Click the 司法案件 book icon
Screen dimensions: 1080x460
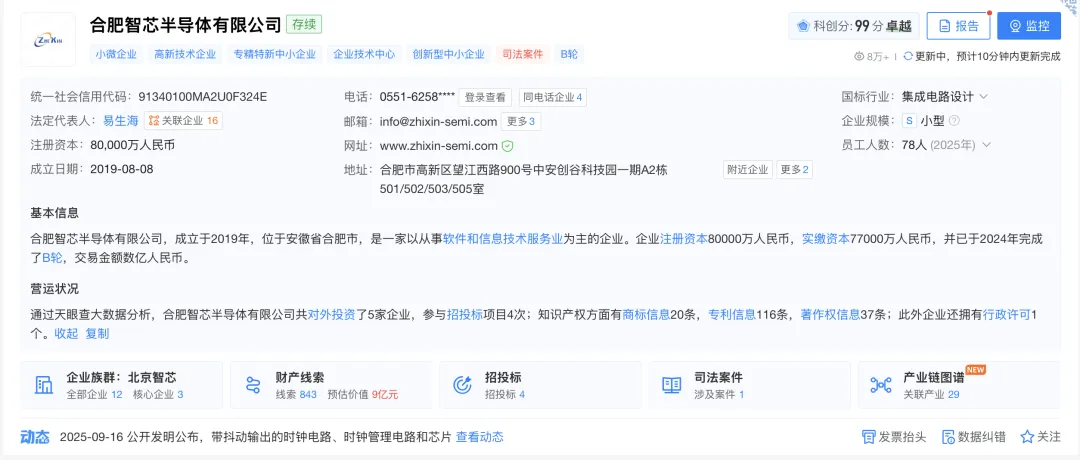click(x=671, y=385)
